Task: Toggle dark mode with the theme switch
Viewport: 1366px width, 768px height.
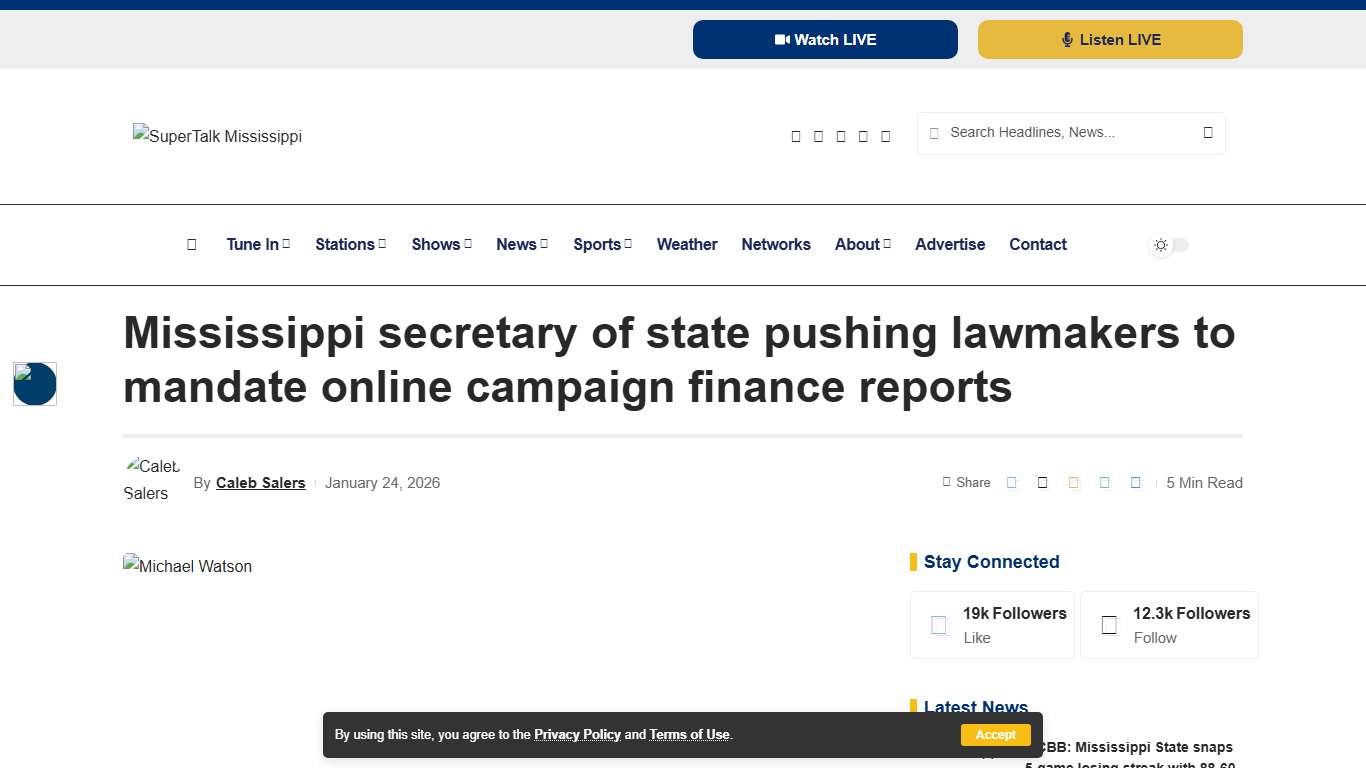Action: (1168, 244)
